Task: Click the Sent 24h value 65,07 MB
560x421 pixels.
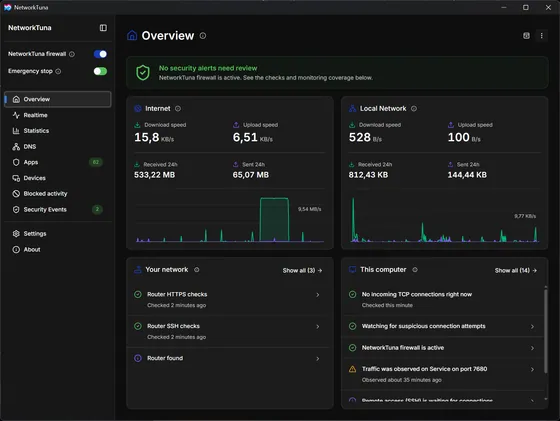Action: click(251, 175)
